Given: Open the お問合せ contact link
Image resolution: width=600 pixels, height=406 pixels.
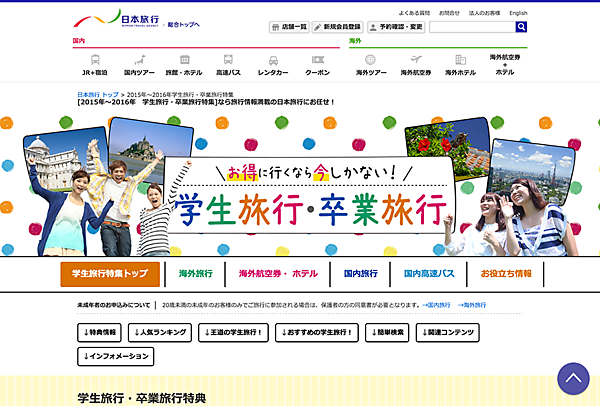Looking at the screenshot, I should tap(449, 13).
